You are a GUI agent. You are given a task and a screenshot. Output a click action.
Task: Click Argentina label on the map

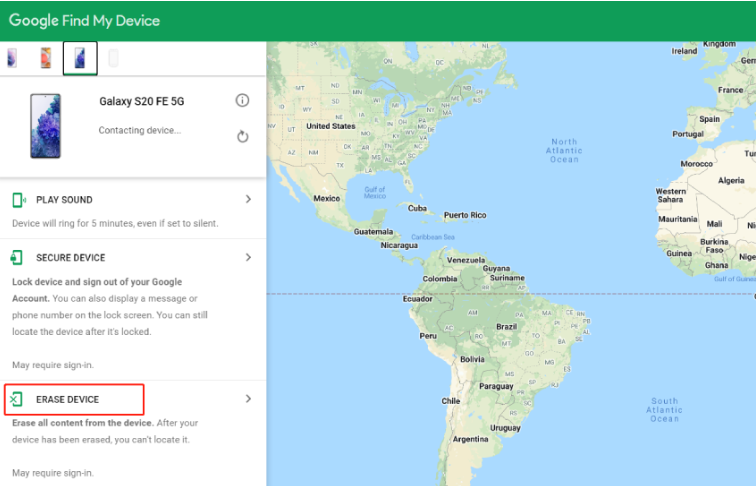click(x=470, y=439)
